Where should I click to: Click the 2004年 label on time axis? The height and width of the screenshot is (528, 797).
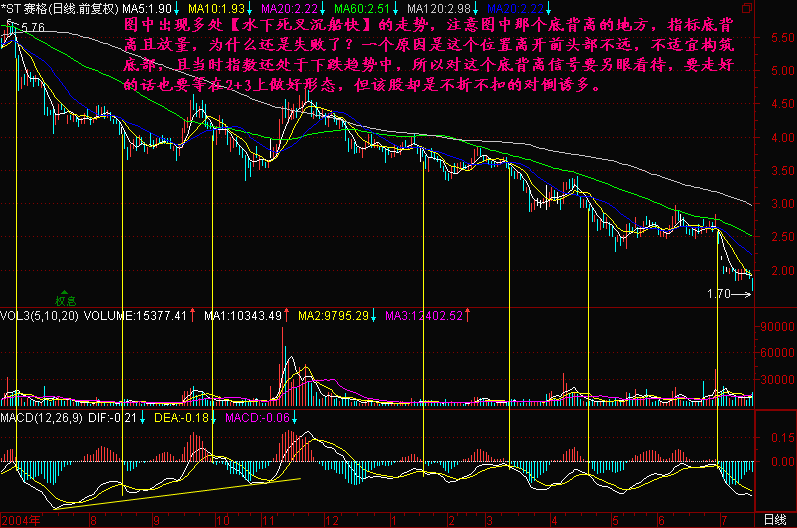click(22, 520)
